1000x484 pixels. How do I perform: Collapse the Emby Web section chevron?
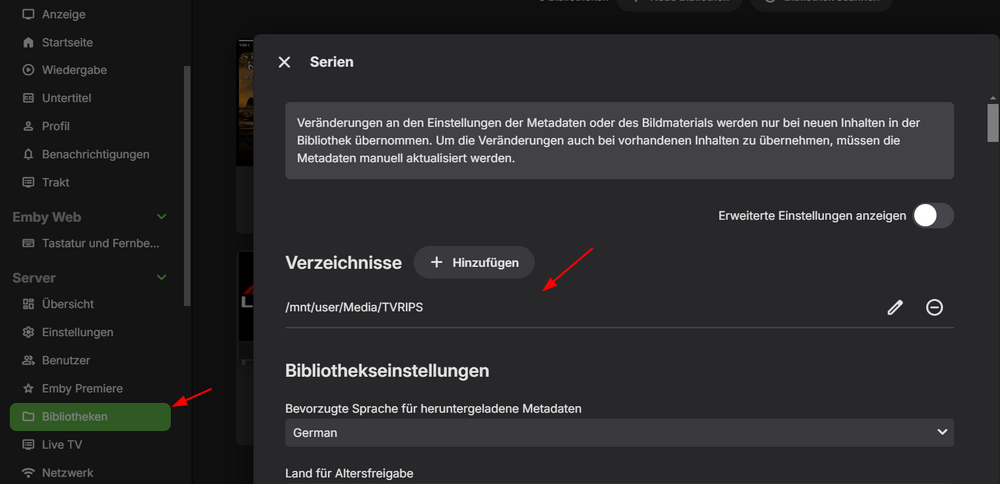point(162,217)
